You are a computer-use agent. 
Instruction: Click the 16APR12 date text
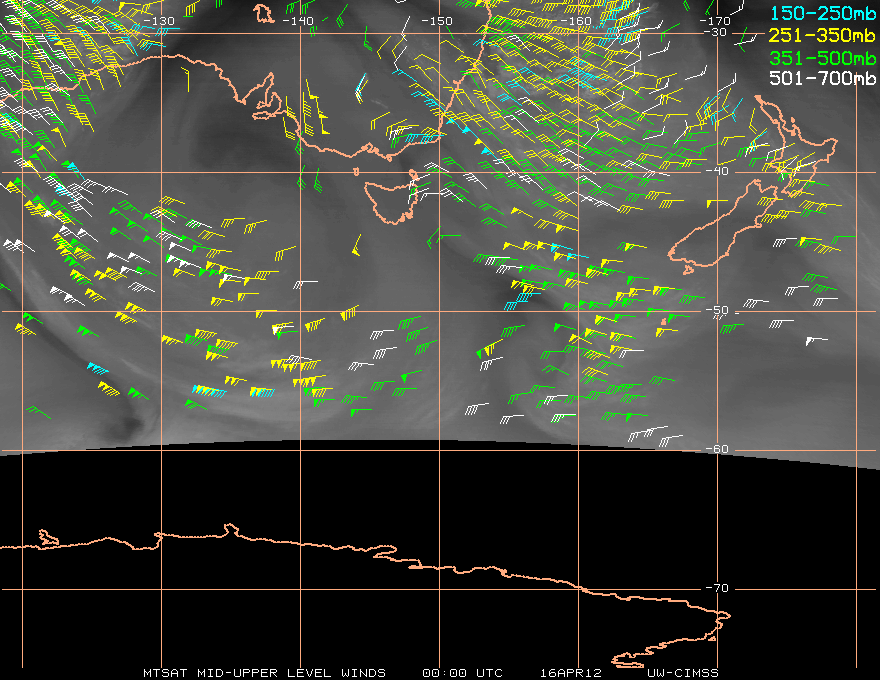(569, 672)
